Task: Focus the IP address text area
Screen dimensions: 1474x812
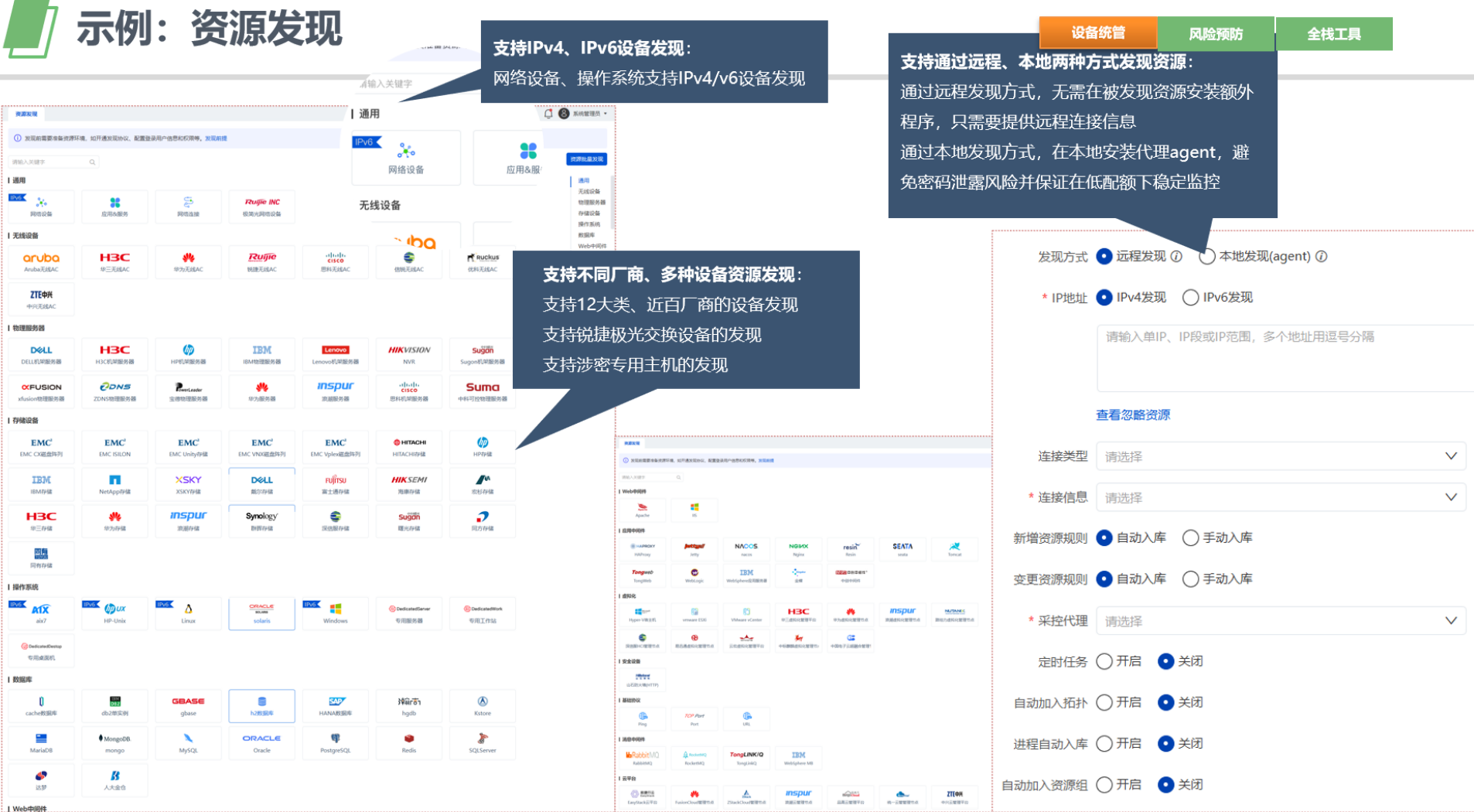Action: 1285,358
